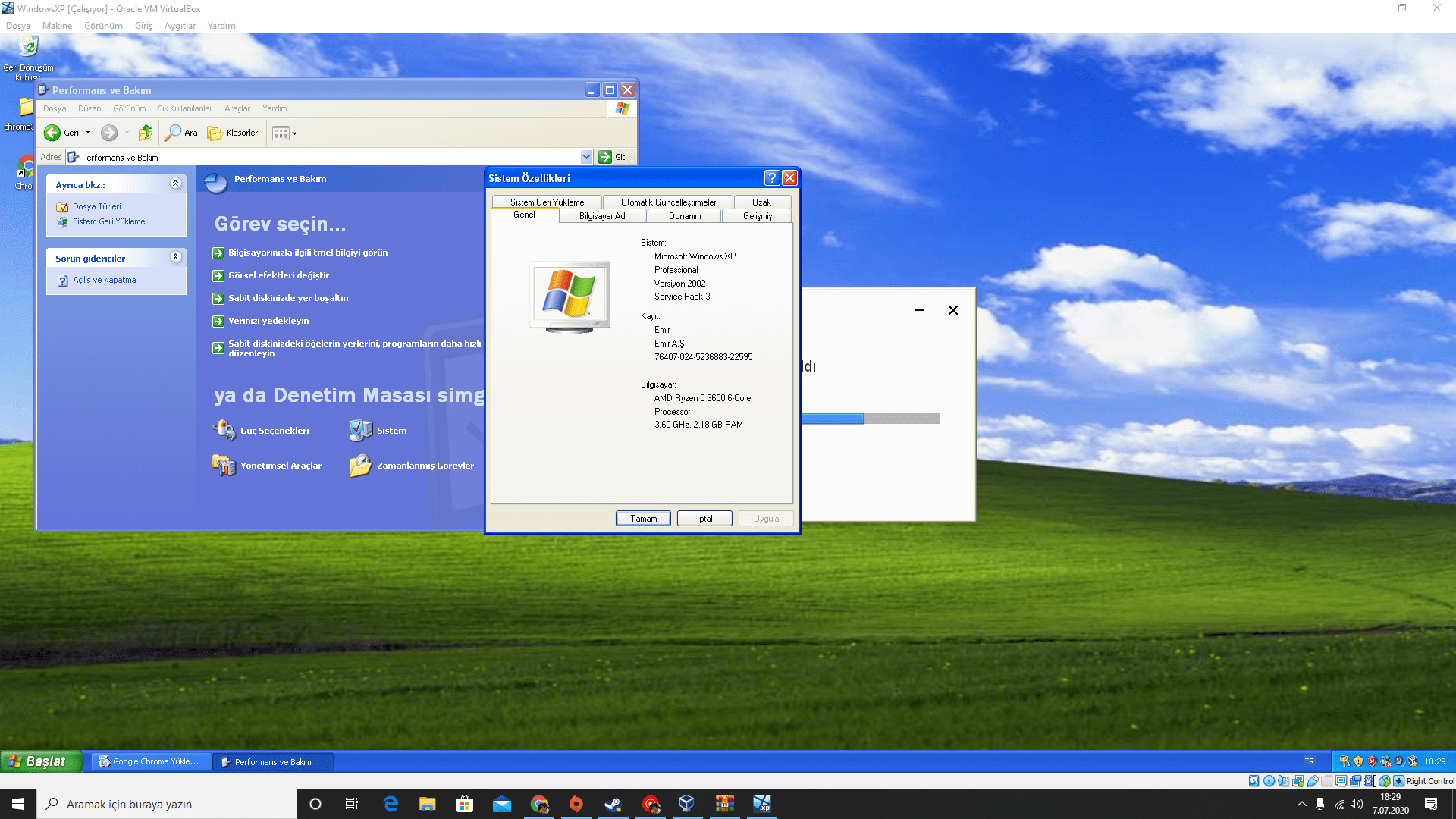Viewport: 1456px width, 819px height.
Task: Open the Ara search tool
Action: click(180, 133)
